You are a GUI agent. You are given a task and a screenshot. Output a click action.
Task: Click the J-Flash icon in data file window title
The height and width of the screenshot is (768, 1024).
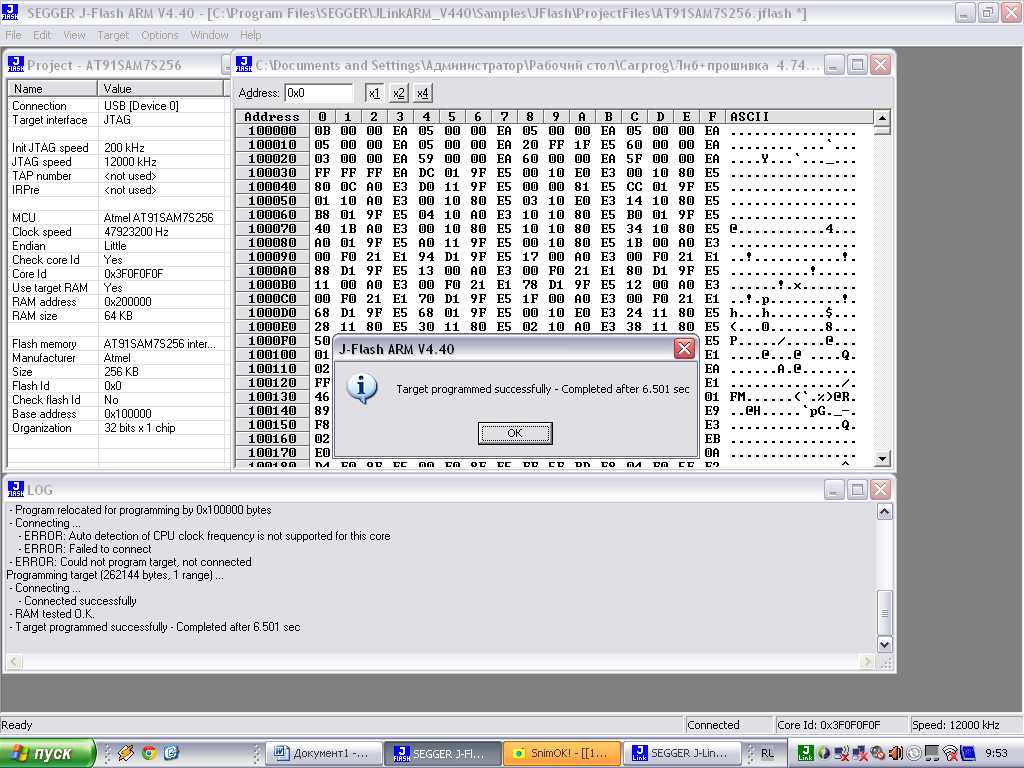click(x=244, y=64)
